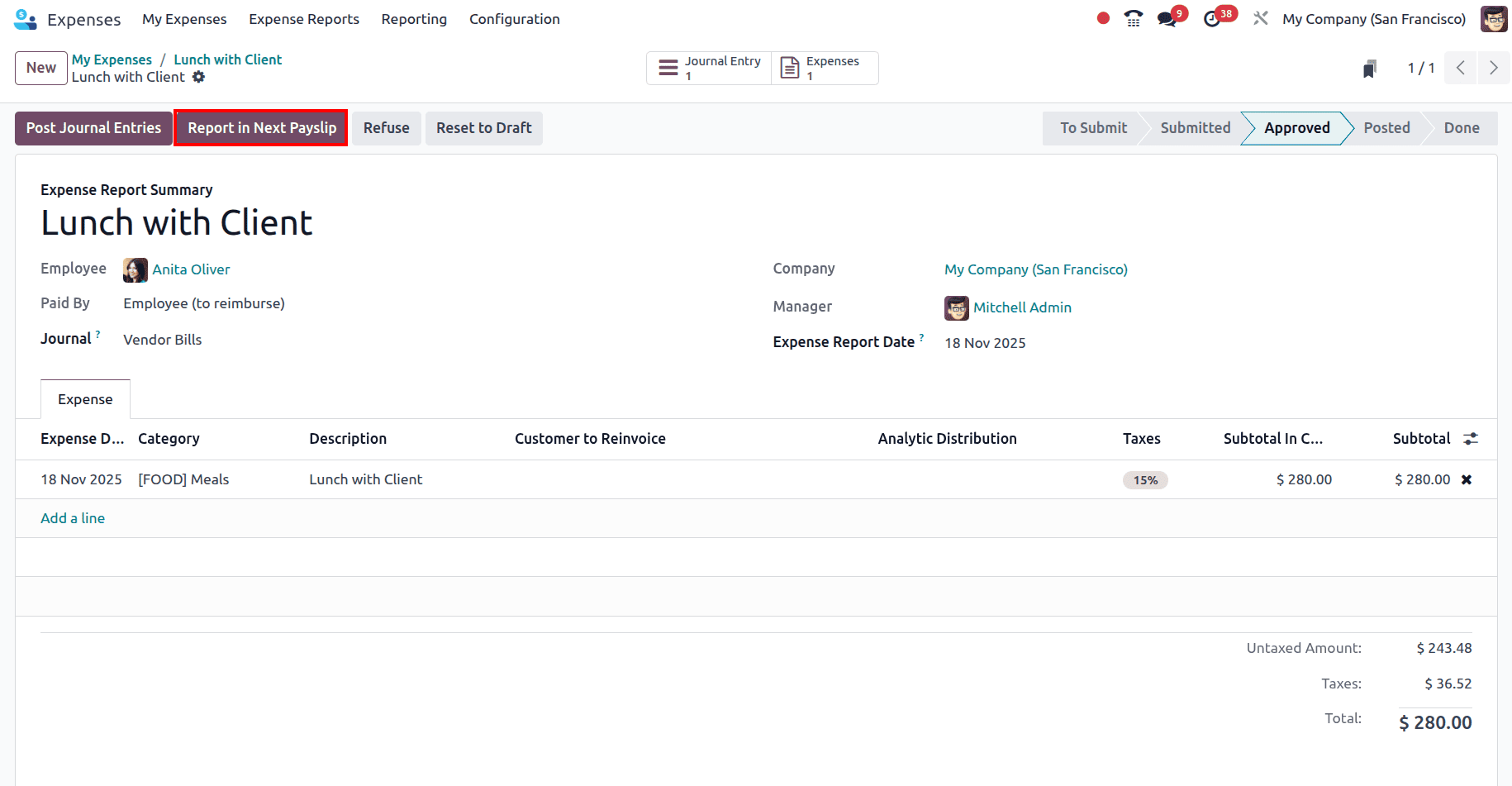The width and height of the screenshot is (1512, 786).
Task: Open the Expenses smart button
Action: tap(824, 68)
